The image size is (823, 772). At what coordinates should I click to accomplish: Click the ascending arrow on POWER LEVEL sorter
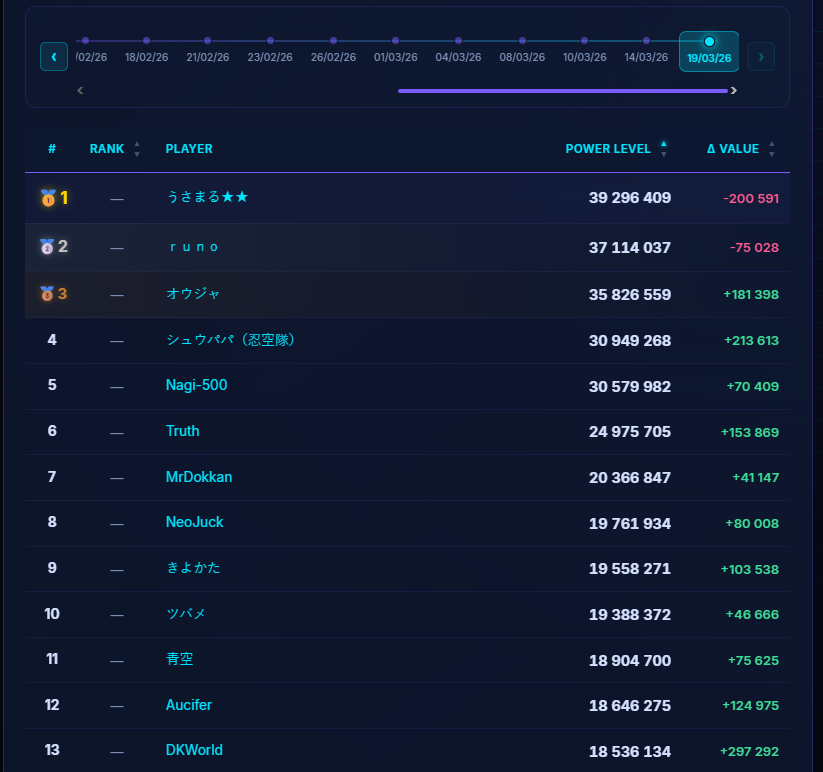662,143
